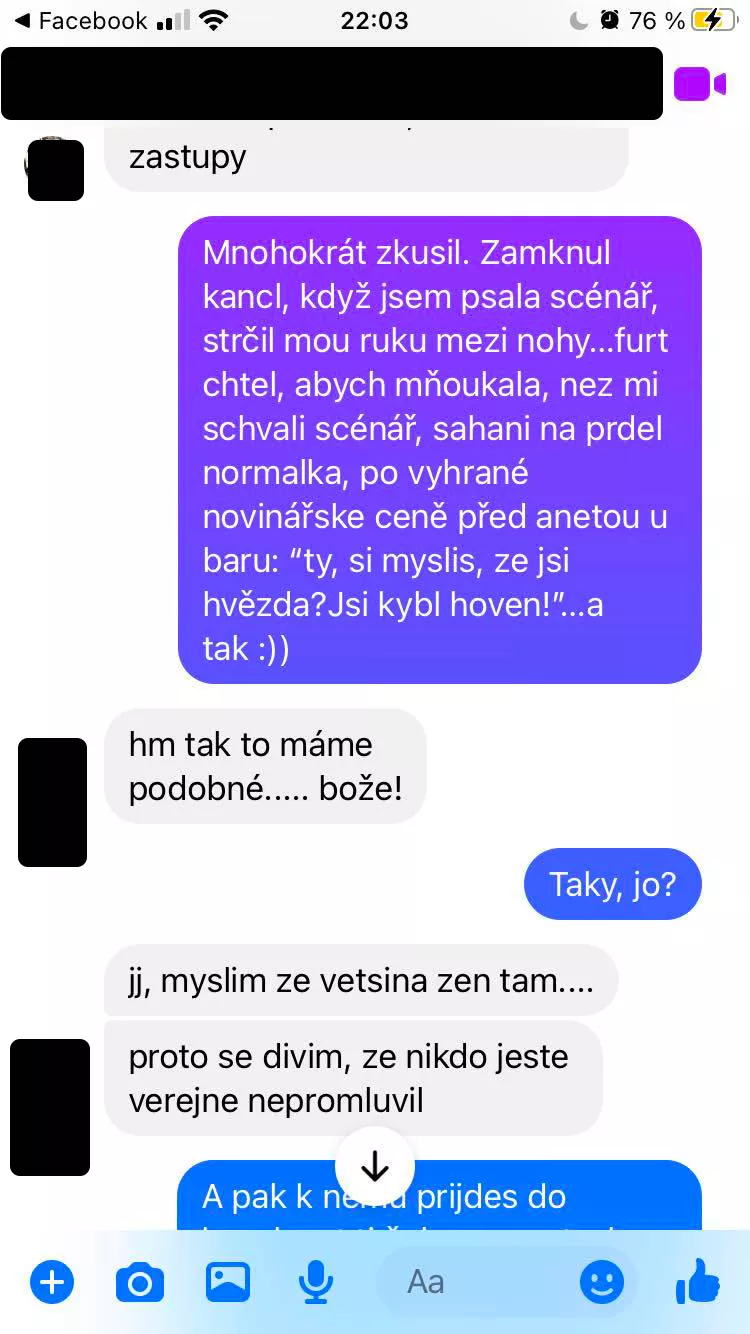Open the plus attachments menu
750x1334 pixels.
coord(52,1281)
